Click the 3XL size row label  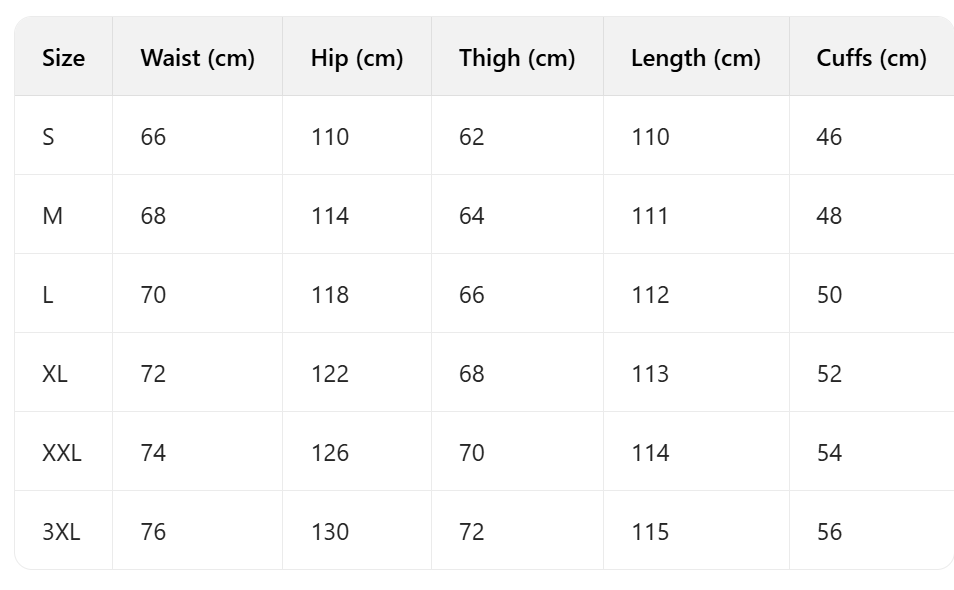(x=61, y=532)
